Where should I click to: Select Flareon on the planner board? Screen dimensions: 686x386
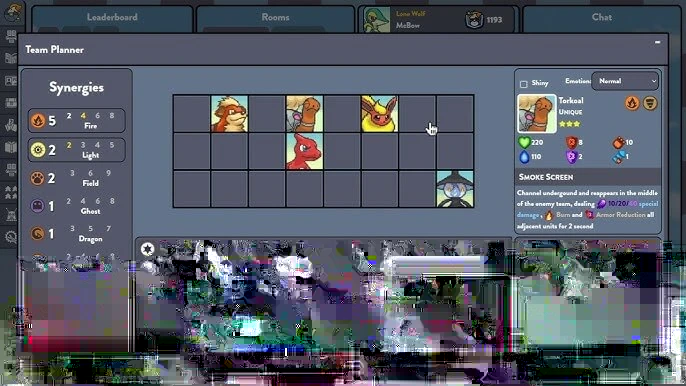coord(380,114)
